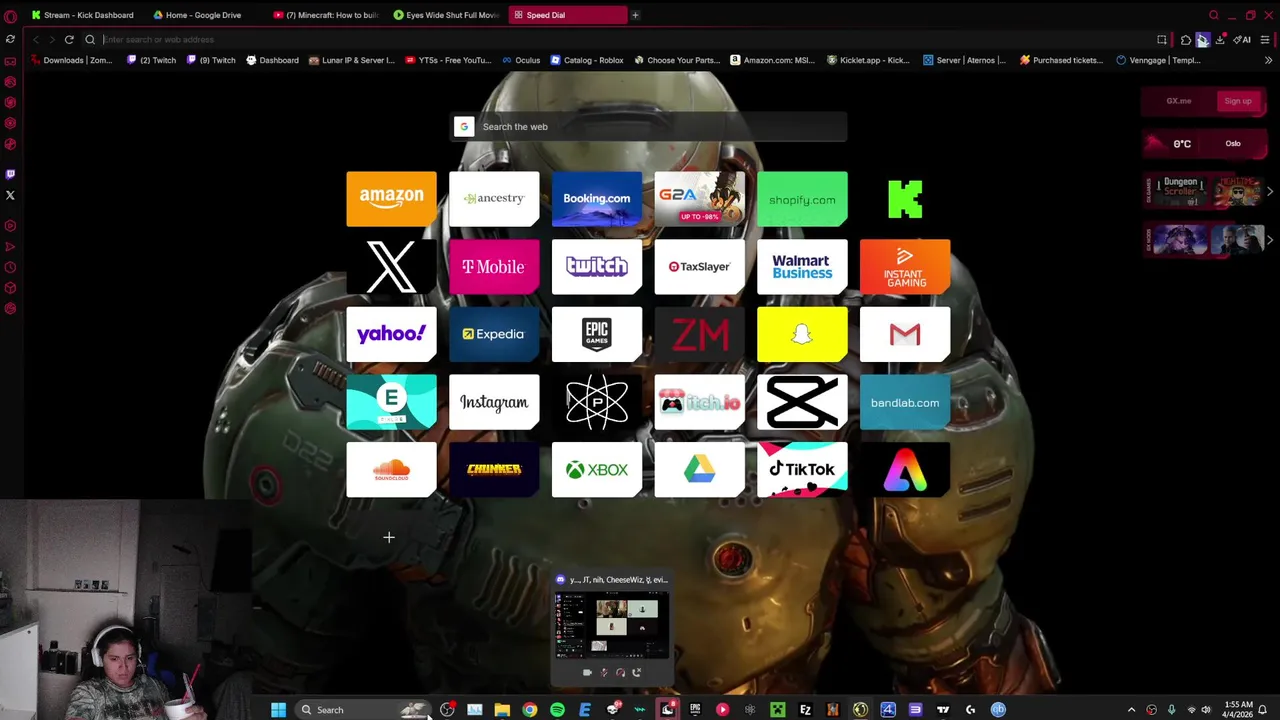The width and height of the screenshot is (1280, 720).
Task: Open the itch.io speed dial tile
Action: (700, 402)
